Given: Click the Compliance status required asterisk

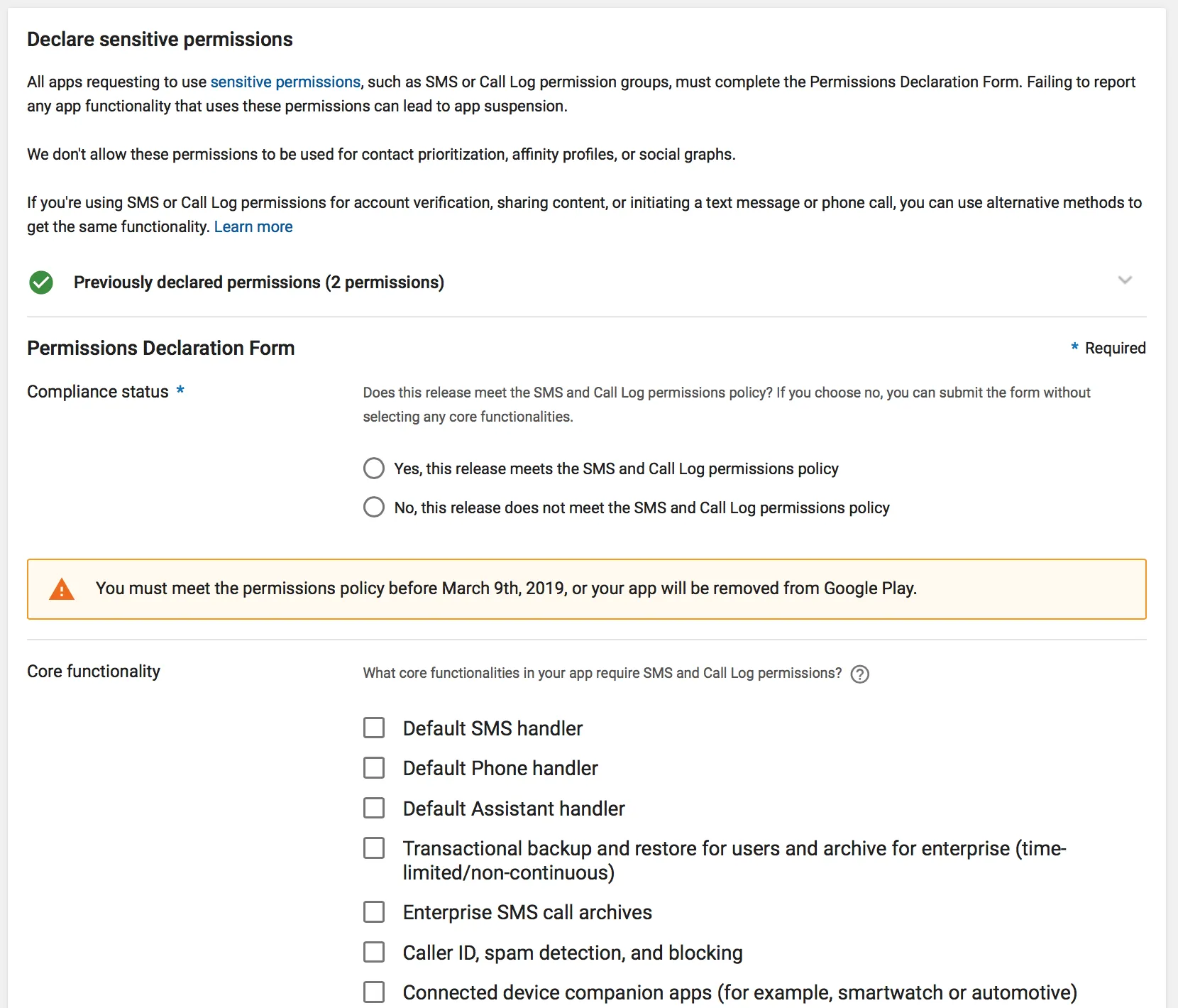Looking at the screenshot, I should (x=180, y=390).
